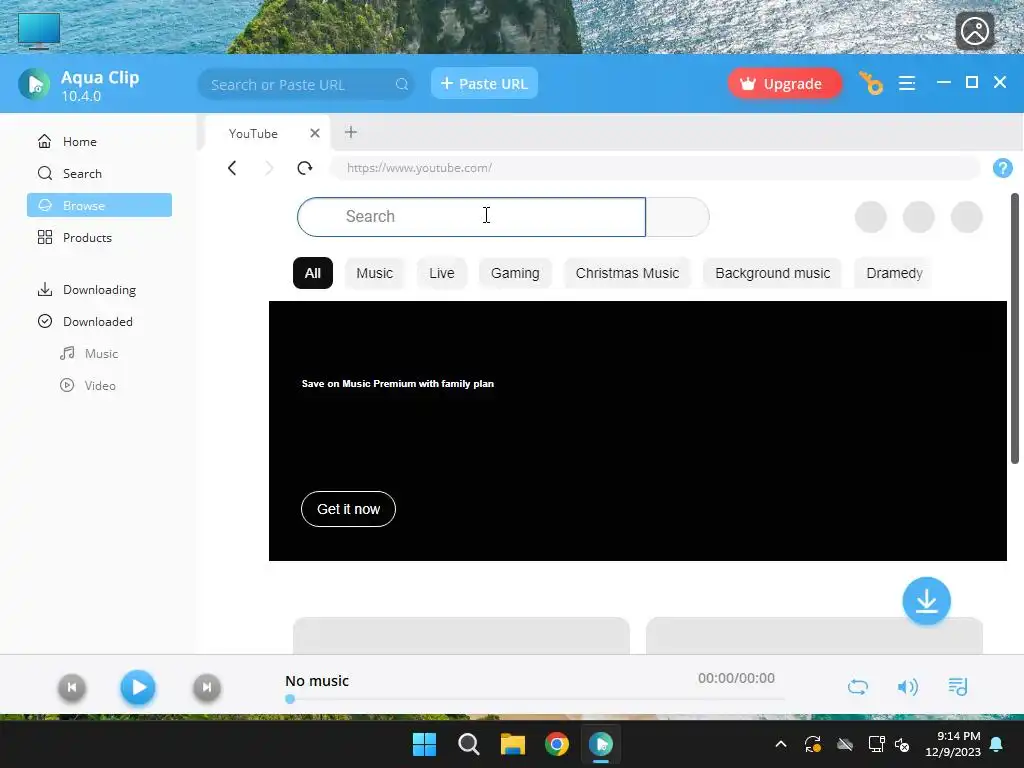Reload the YouTube page

[x=304, y=168]
